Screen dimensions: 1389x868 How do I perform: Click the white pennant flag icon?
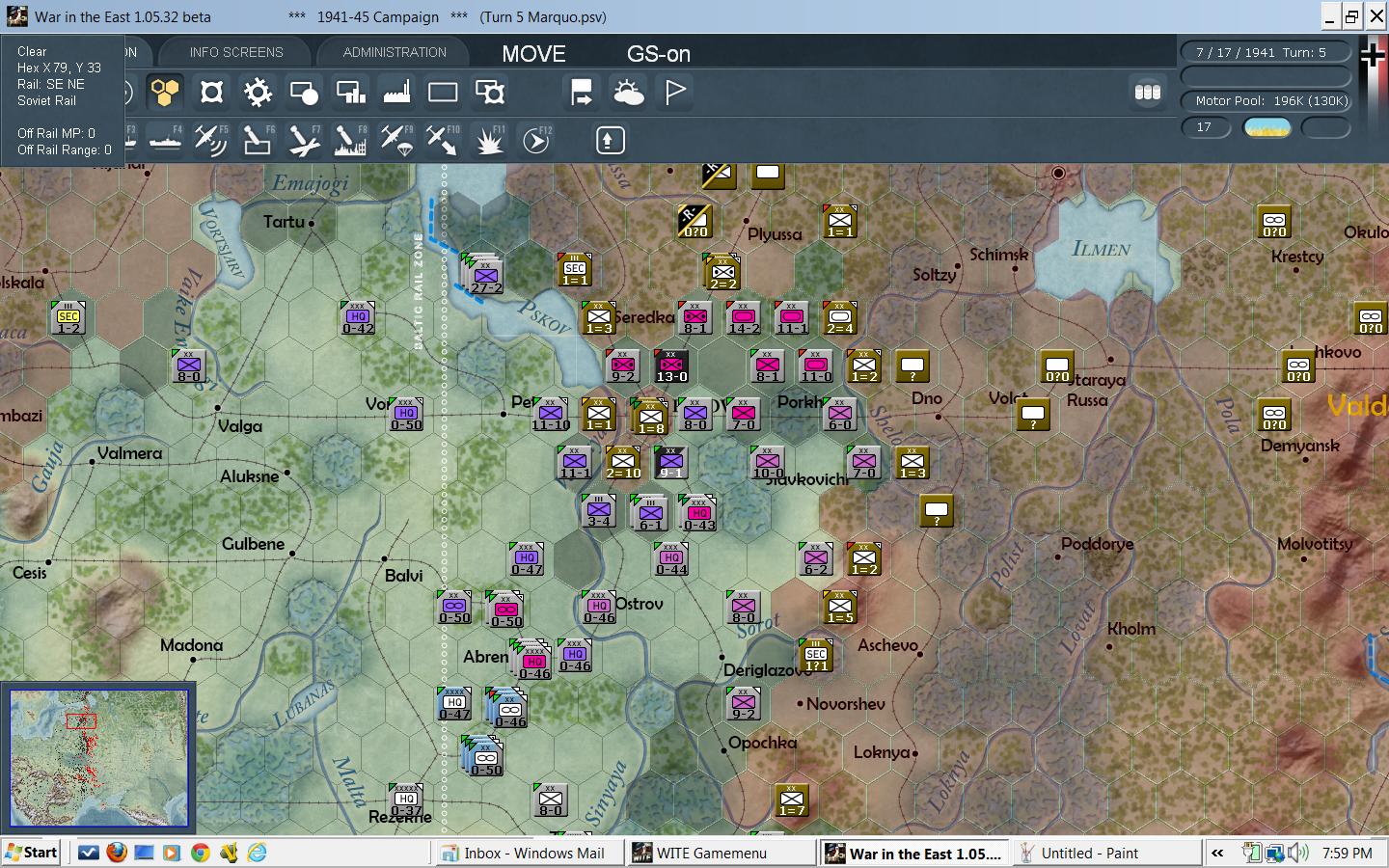[675, 93]
